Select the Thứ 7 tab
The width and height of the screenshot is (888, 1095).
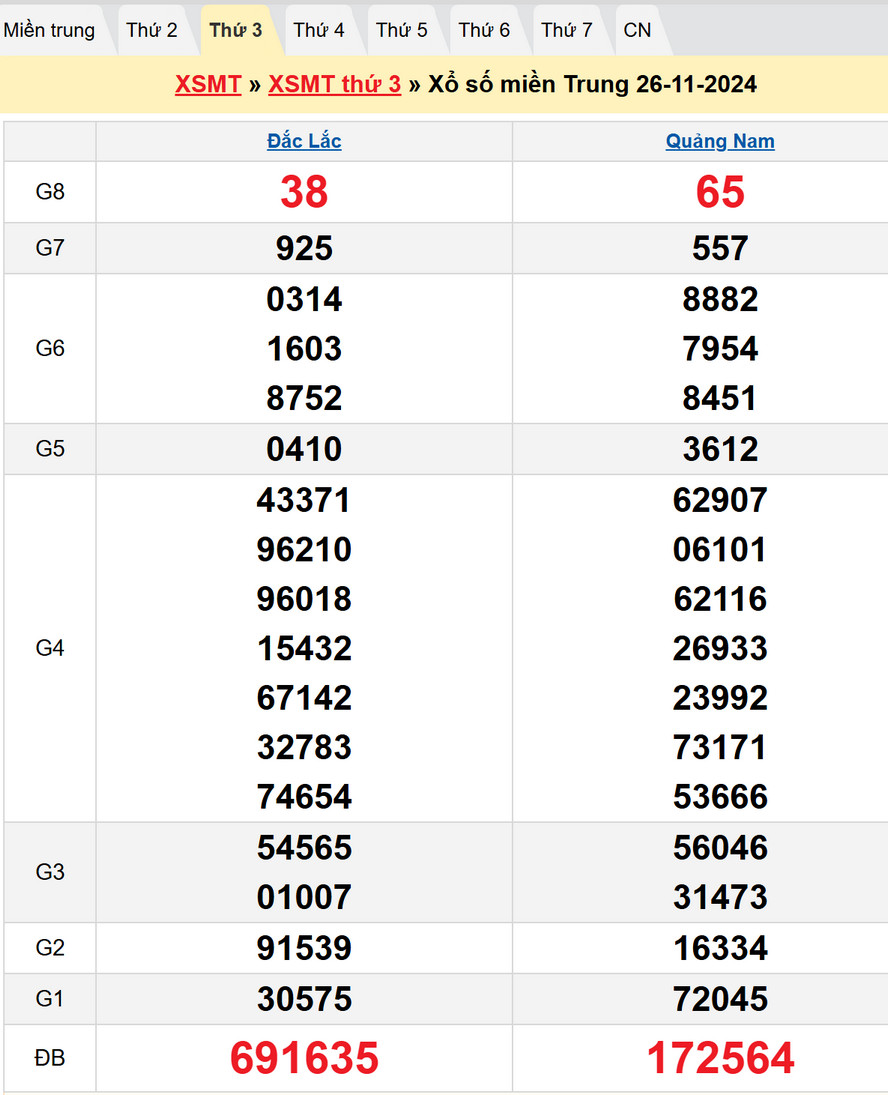(567, 30)
